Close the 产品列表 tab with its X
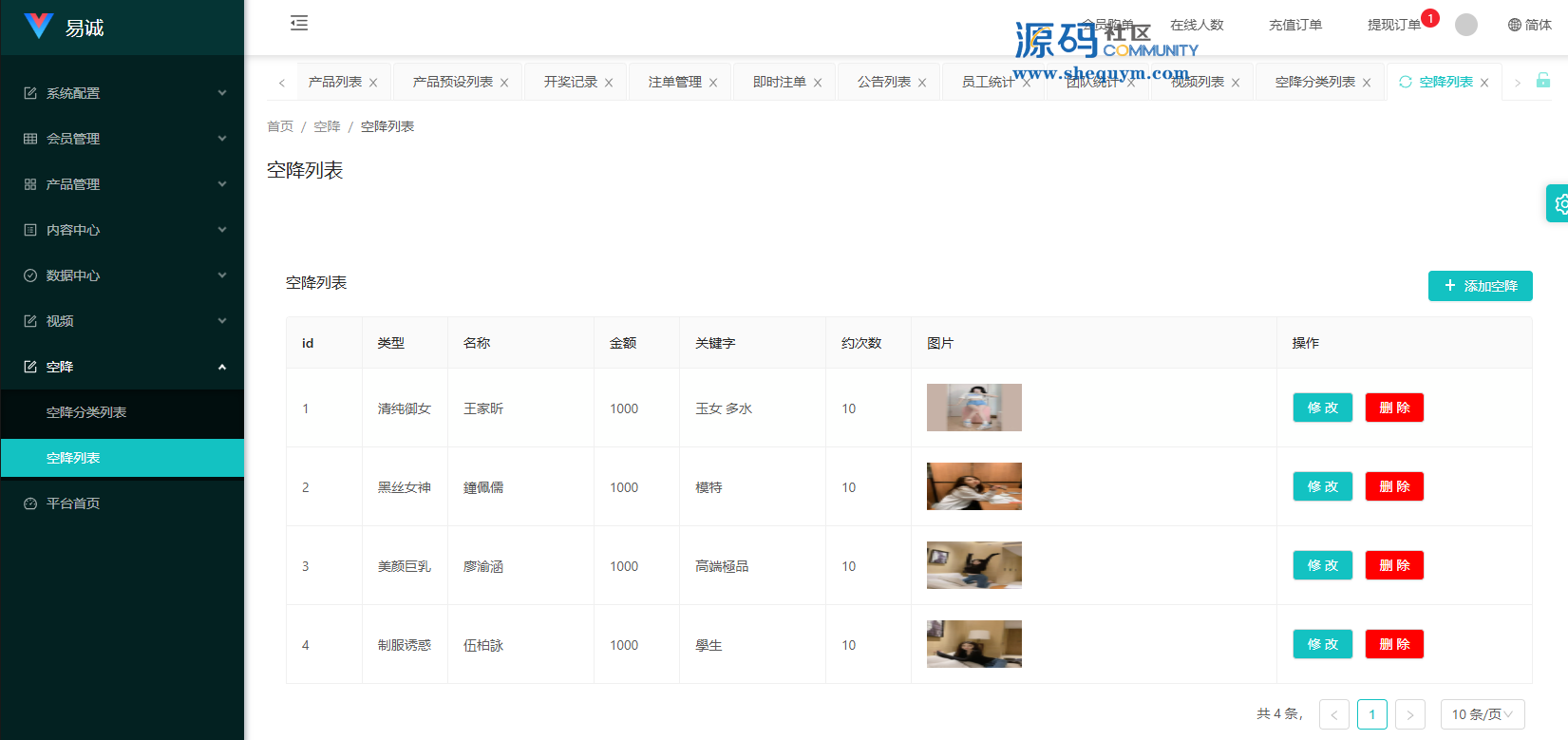 373,83
